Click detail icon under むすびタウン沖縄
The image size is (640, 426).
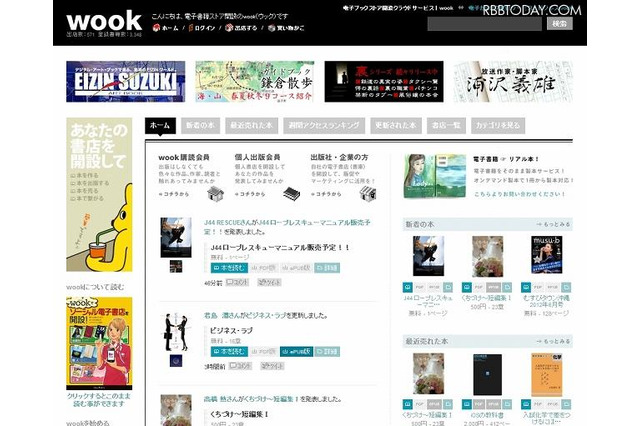coord(566,287)
